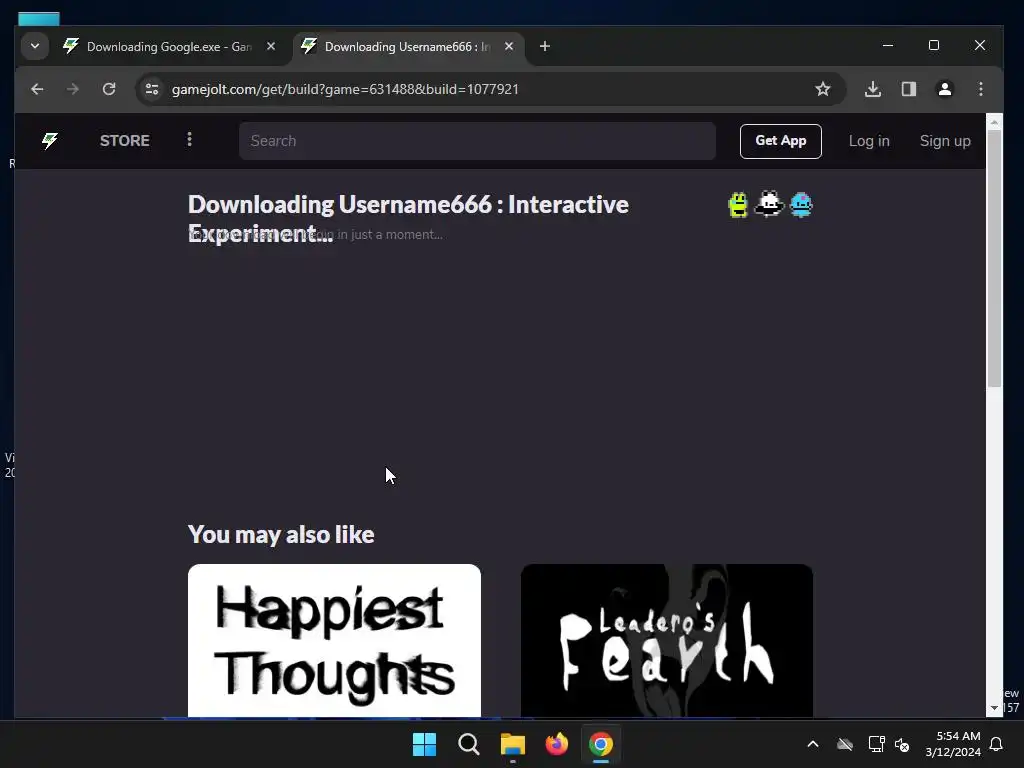1024x768 pixels.
Task: Open a new browser tab
Action: 545,46
